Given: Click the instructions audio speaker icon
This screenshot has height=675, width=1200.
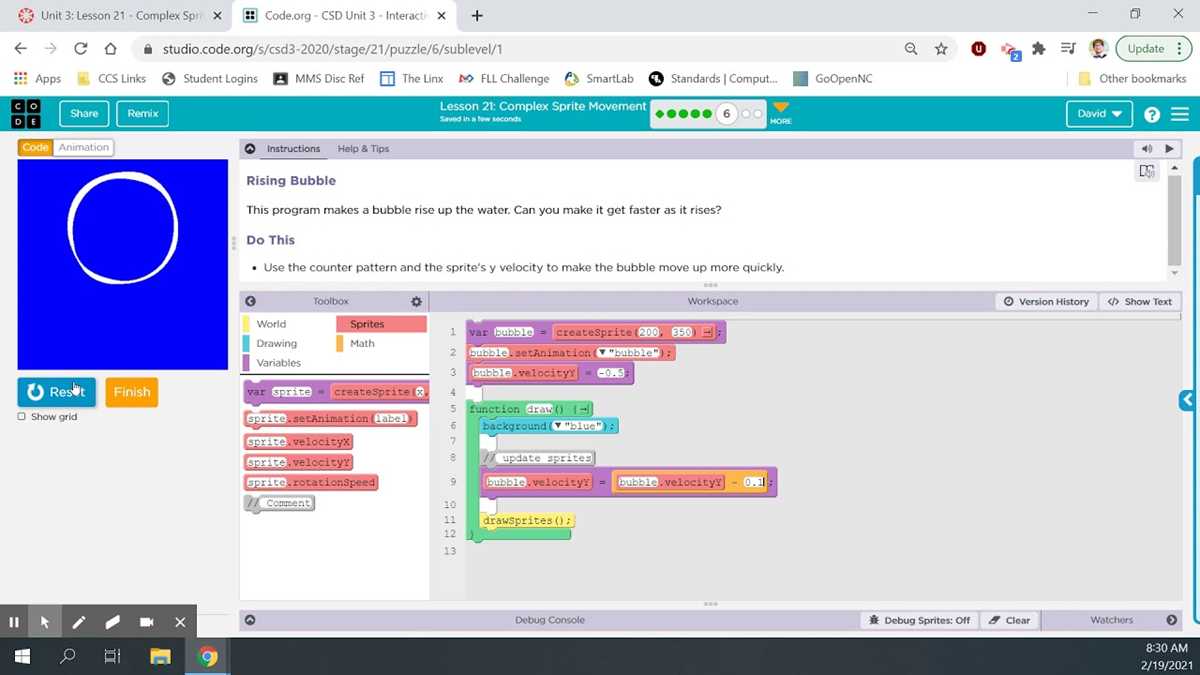Looking at the screenshot, I should click(x=1147, y=149).
